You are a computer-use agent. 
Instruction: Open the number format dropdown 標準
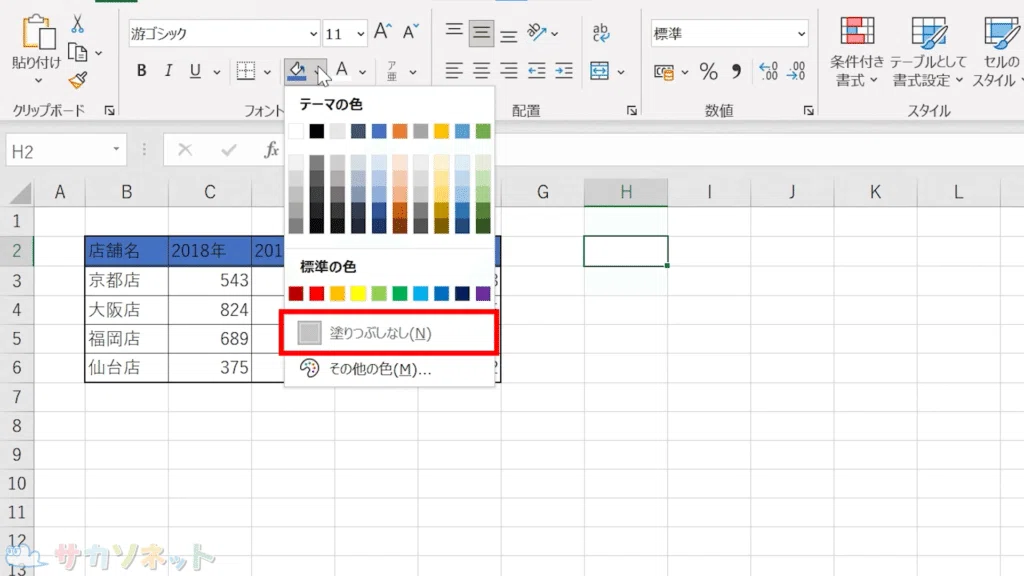[x=801, y=34]
